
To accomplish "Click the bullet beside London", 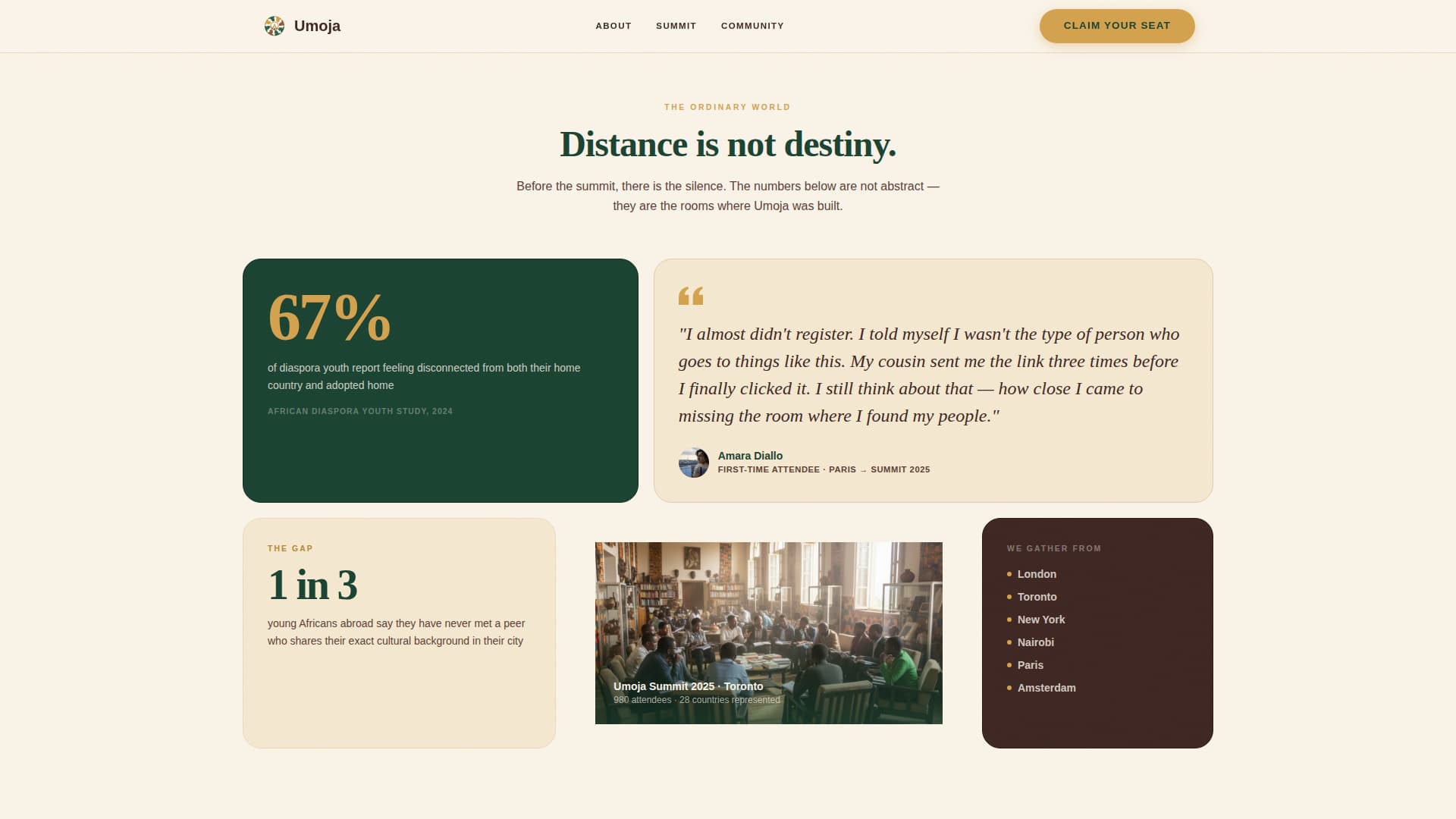I will [x=1010, y=575].
